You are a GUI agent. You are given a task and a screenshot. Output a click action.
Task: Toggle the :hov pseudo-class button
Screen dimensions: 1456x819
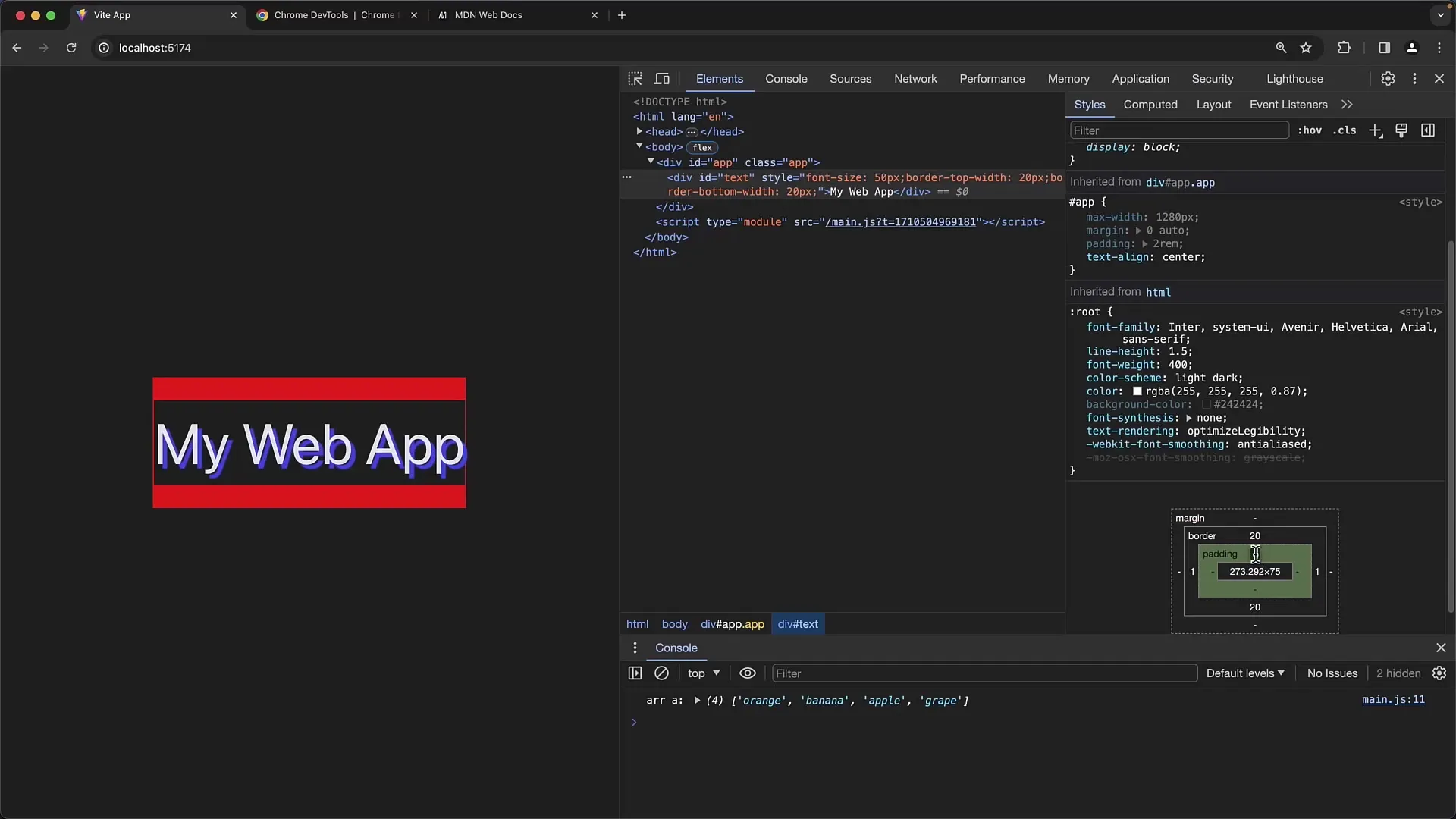click(1309, 130)
